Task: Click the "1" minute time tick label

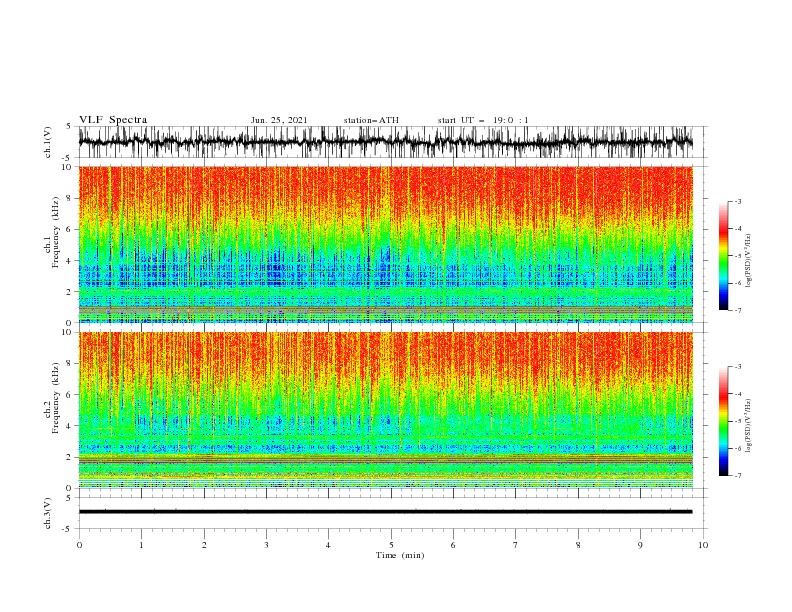Action: (141, 545)
